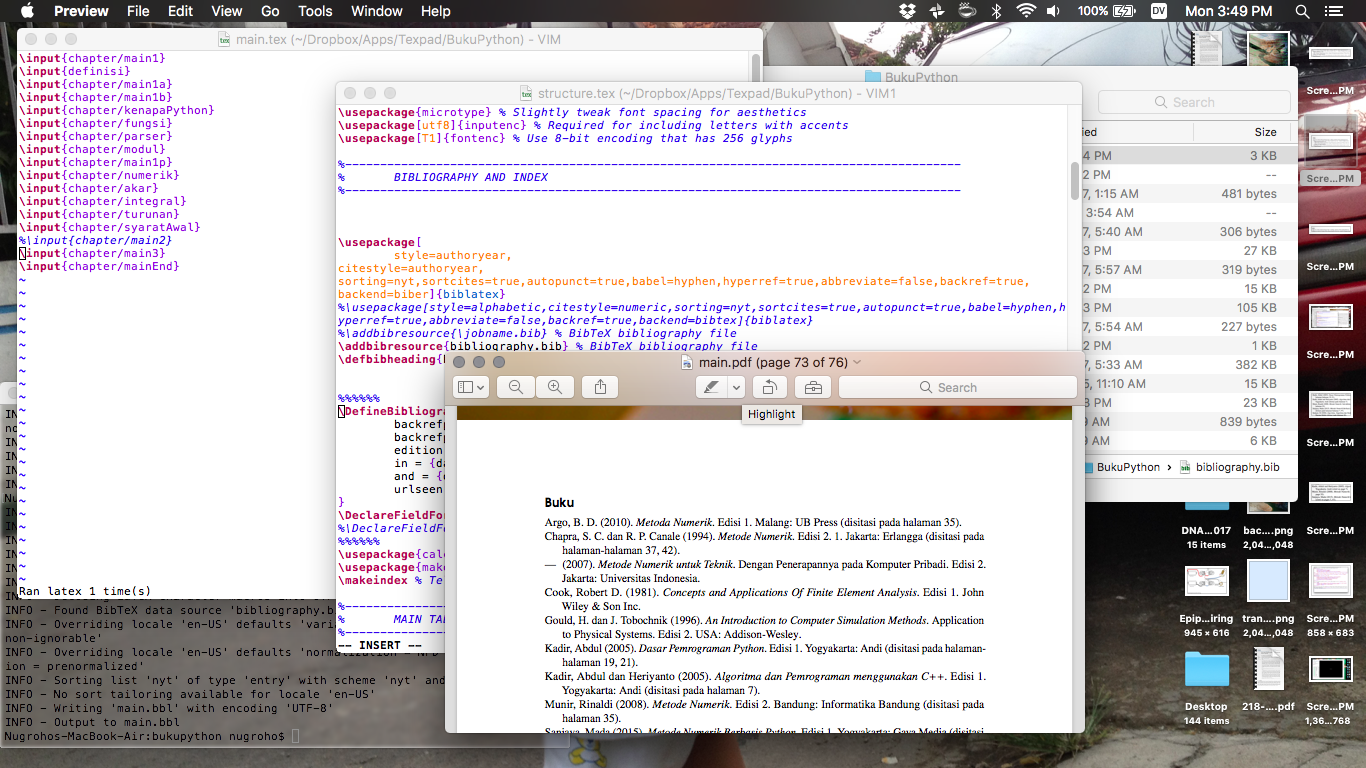Viewport: 1366px width, 768px height.
Task: Open Spotlight search
Action: point(1302,11)
